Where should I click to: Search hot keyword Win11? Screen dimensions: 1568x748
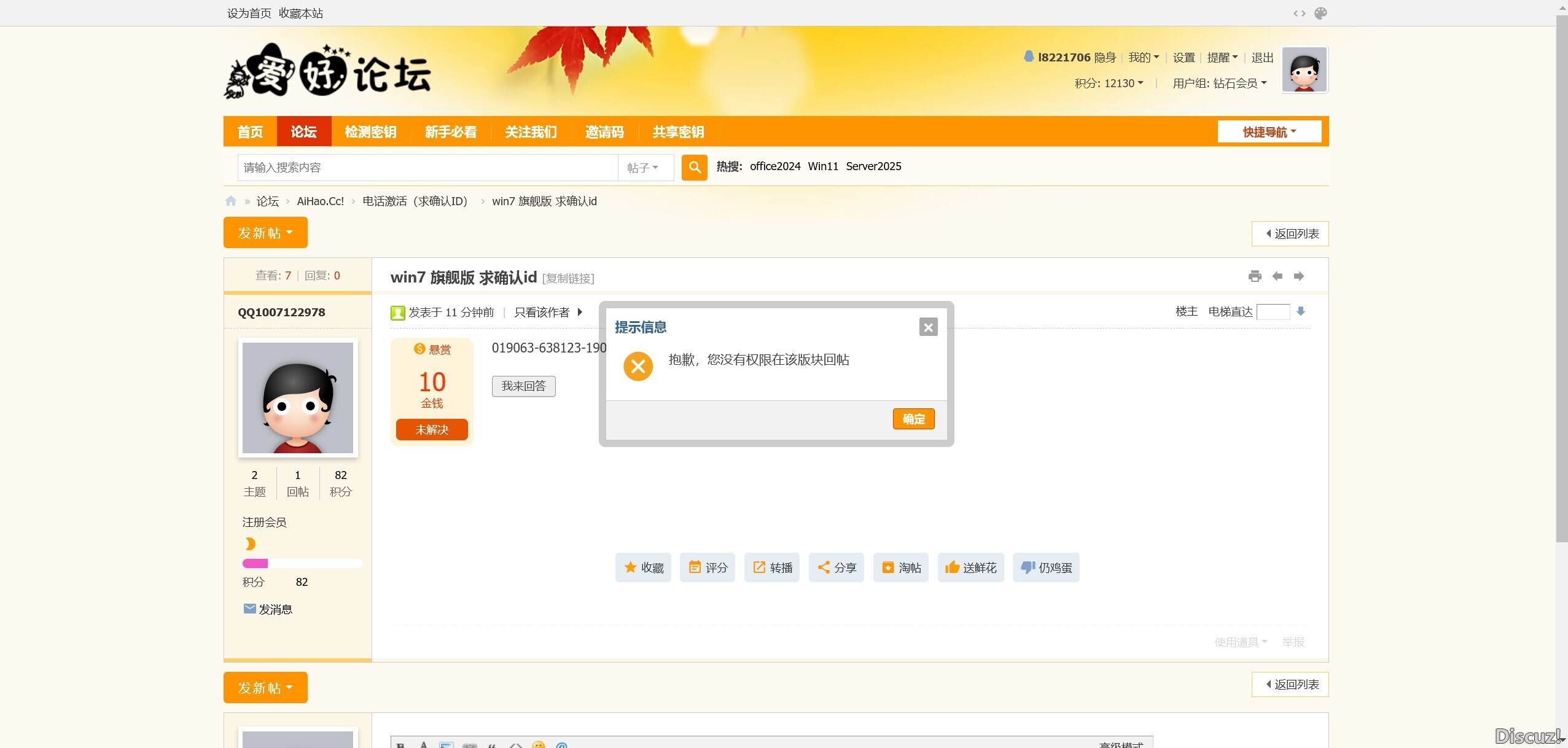pyautogui.click(x=823, y=166)
